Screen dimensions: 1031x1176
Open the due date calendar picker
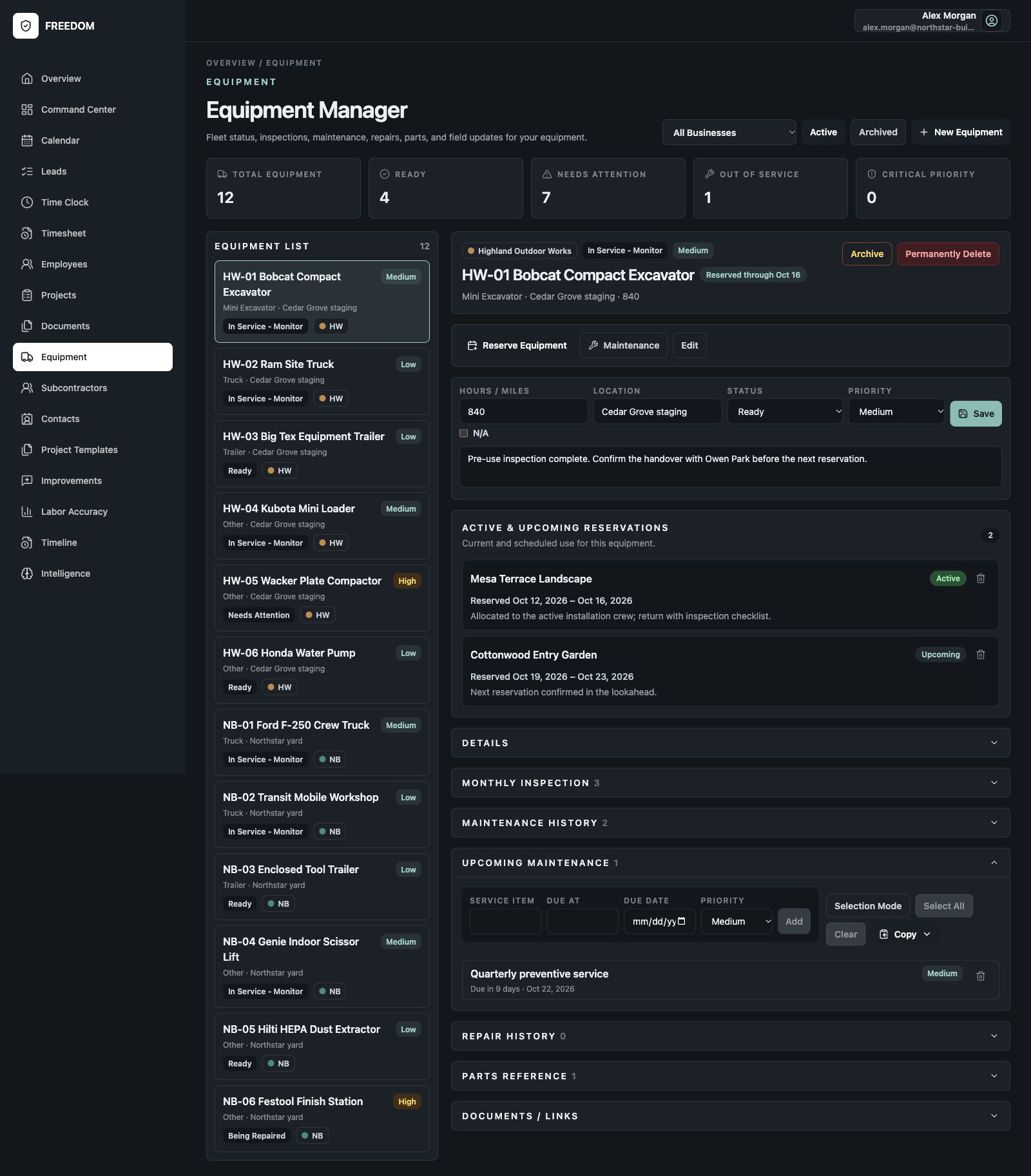point(682,921)
